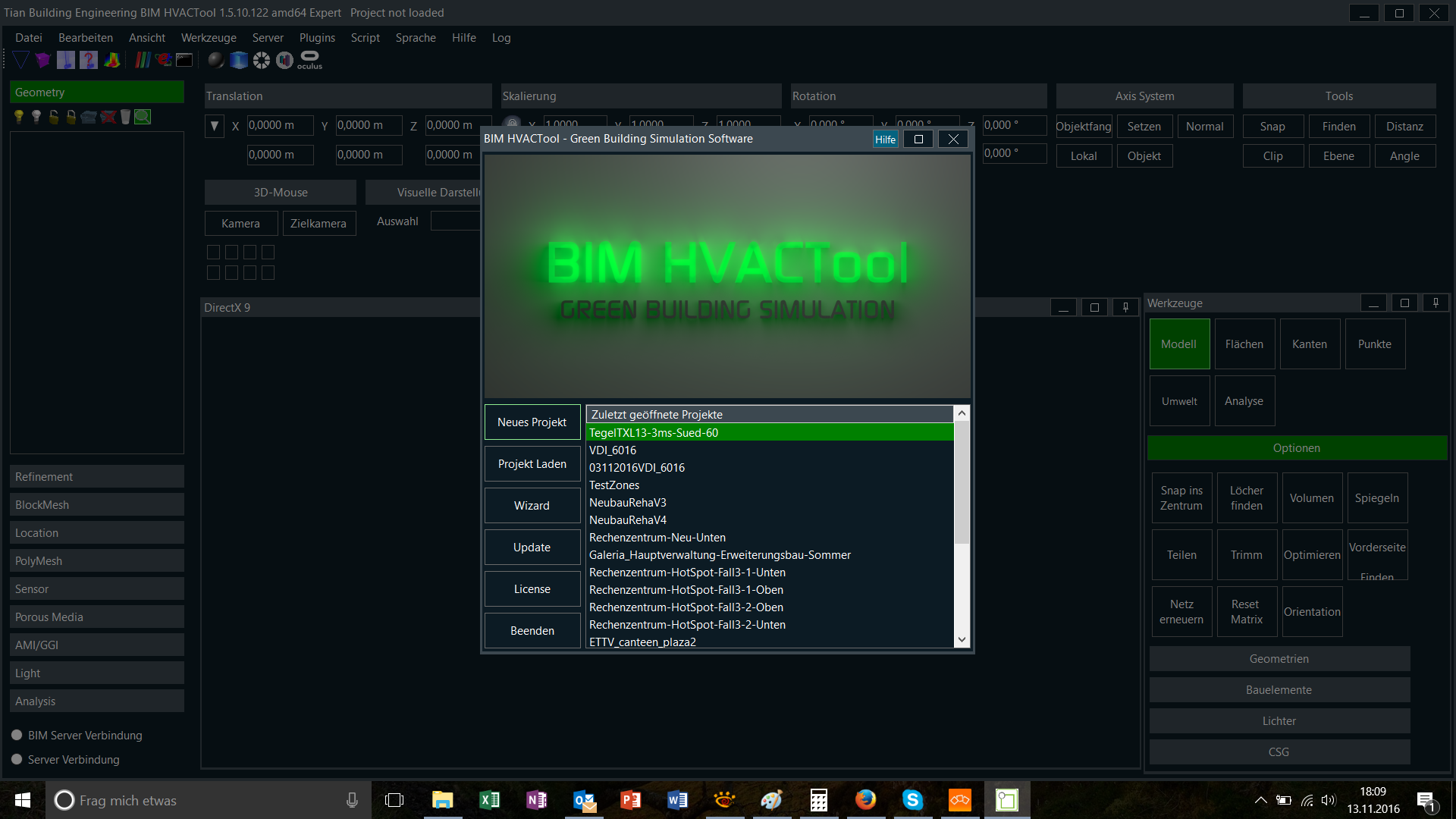Click the thermal heatmap toolbar icon
The width and height of the screenshot is (1456, 819).
point(112,60)
